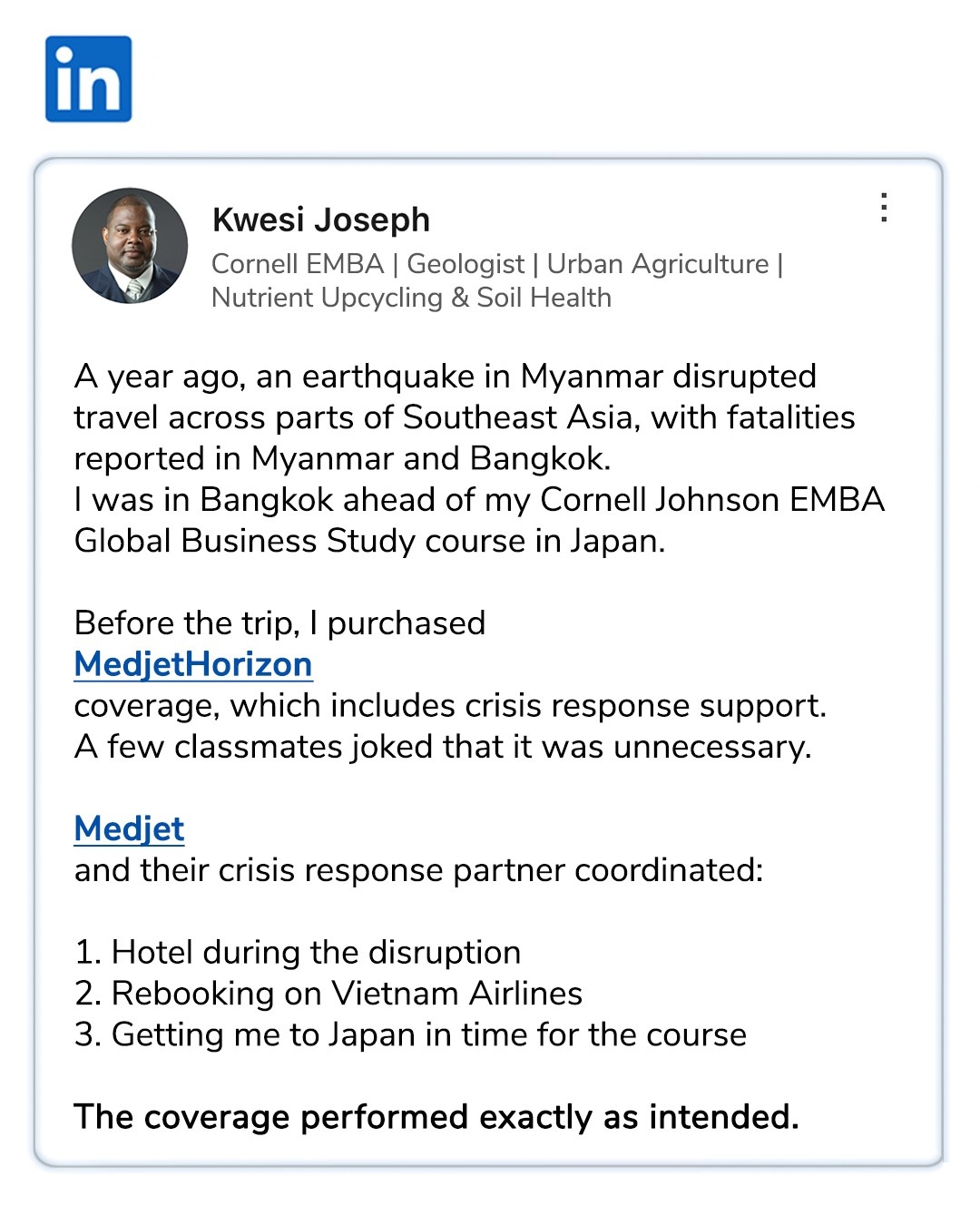The image size is (980, 1225).
Task: Click the Global Business Study course line
Action: 370,541
